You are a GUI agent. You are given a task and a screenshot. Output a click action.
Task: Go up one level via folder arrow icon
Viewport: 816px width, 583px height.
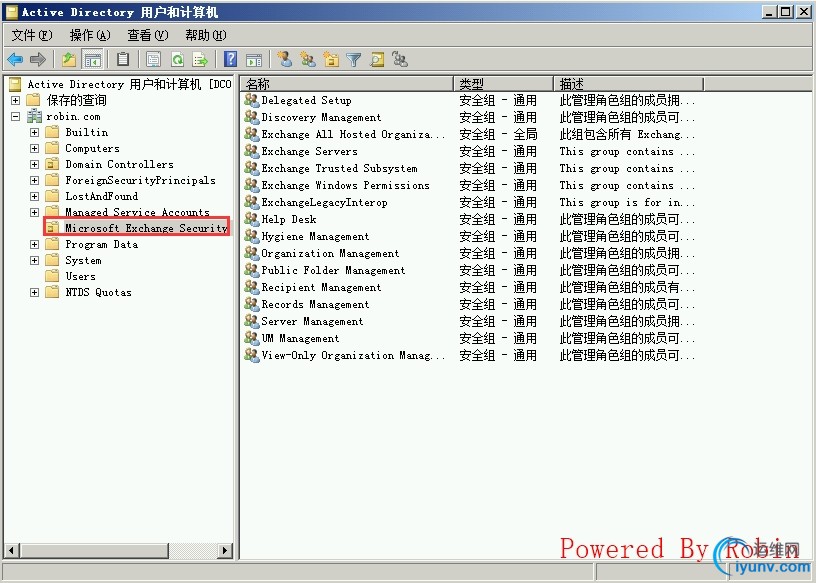point(69,59)
